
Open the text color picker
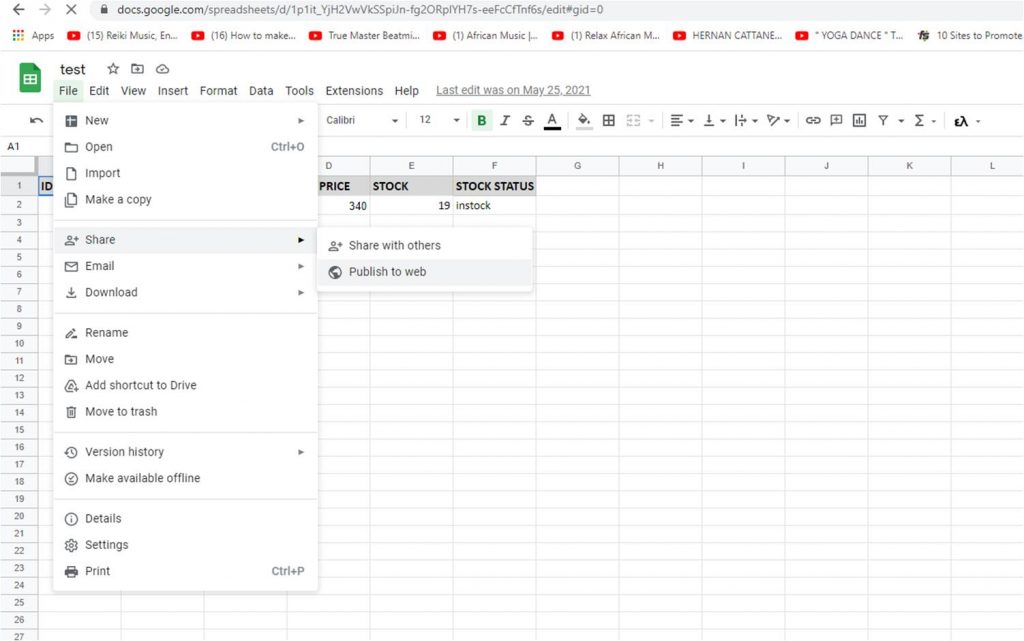tap(552, 121)
